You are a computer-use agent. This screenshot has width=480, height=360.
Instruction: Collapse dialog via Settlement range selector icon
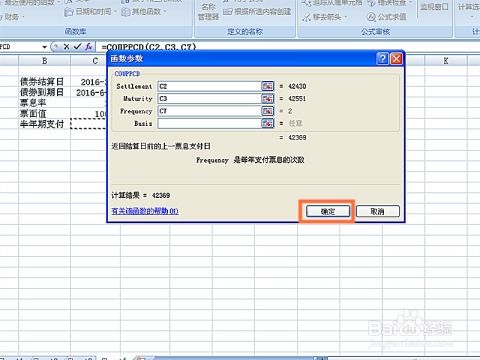tap(267, 86)
